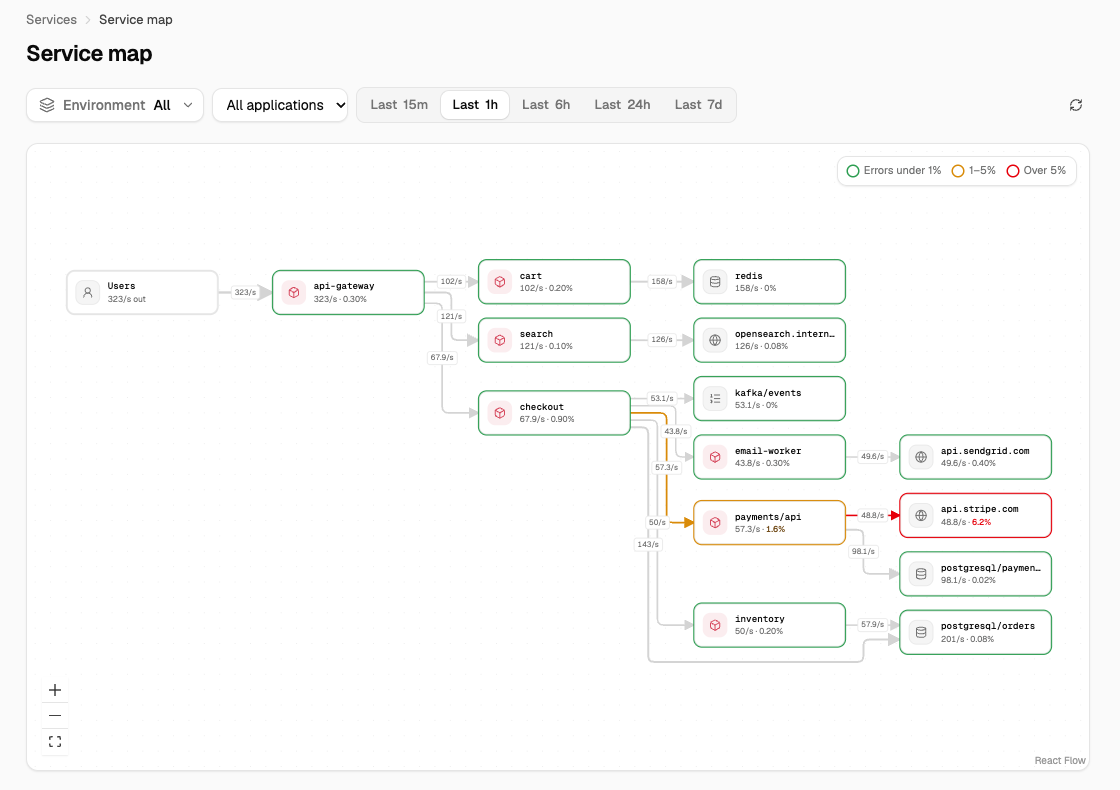
Task: Click the 158/s edge label to redis
Action: pos(661,281)
